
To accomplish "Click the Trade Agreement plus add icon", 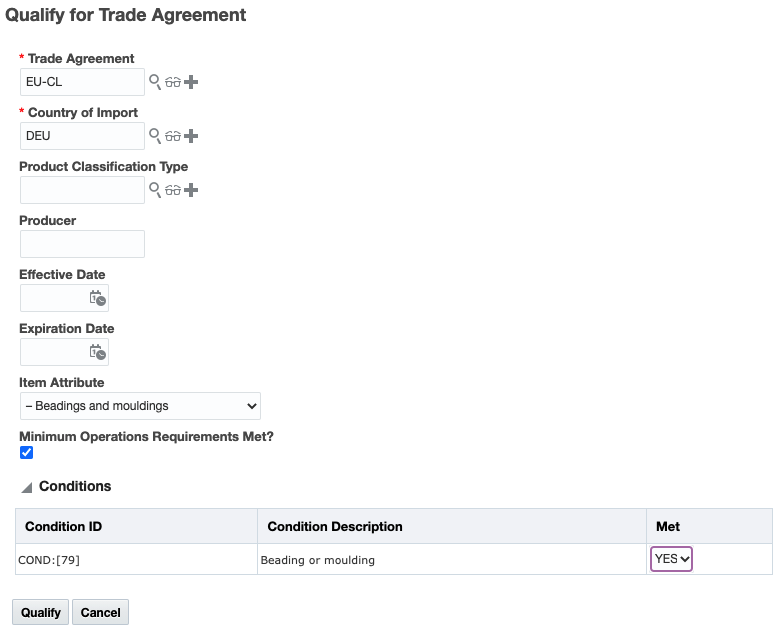I will pyautogui.click(x=191, y=82).
